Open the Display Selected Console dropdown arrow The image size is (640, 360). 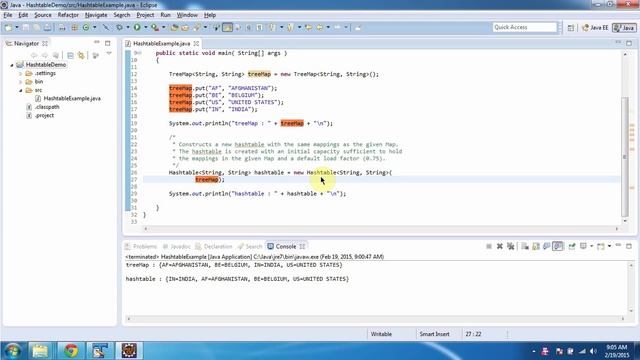591,246
